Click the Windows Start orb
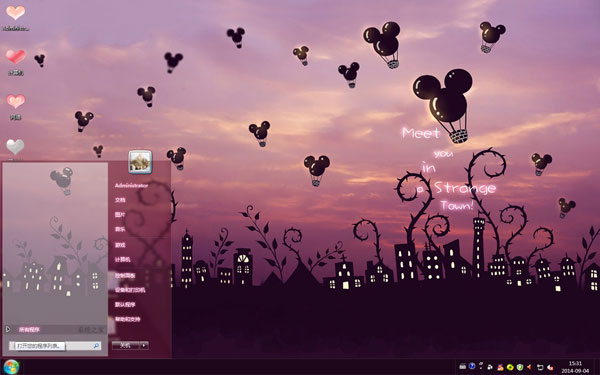Viewport: 600px width, 375px height. coord(11,367)
